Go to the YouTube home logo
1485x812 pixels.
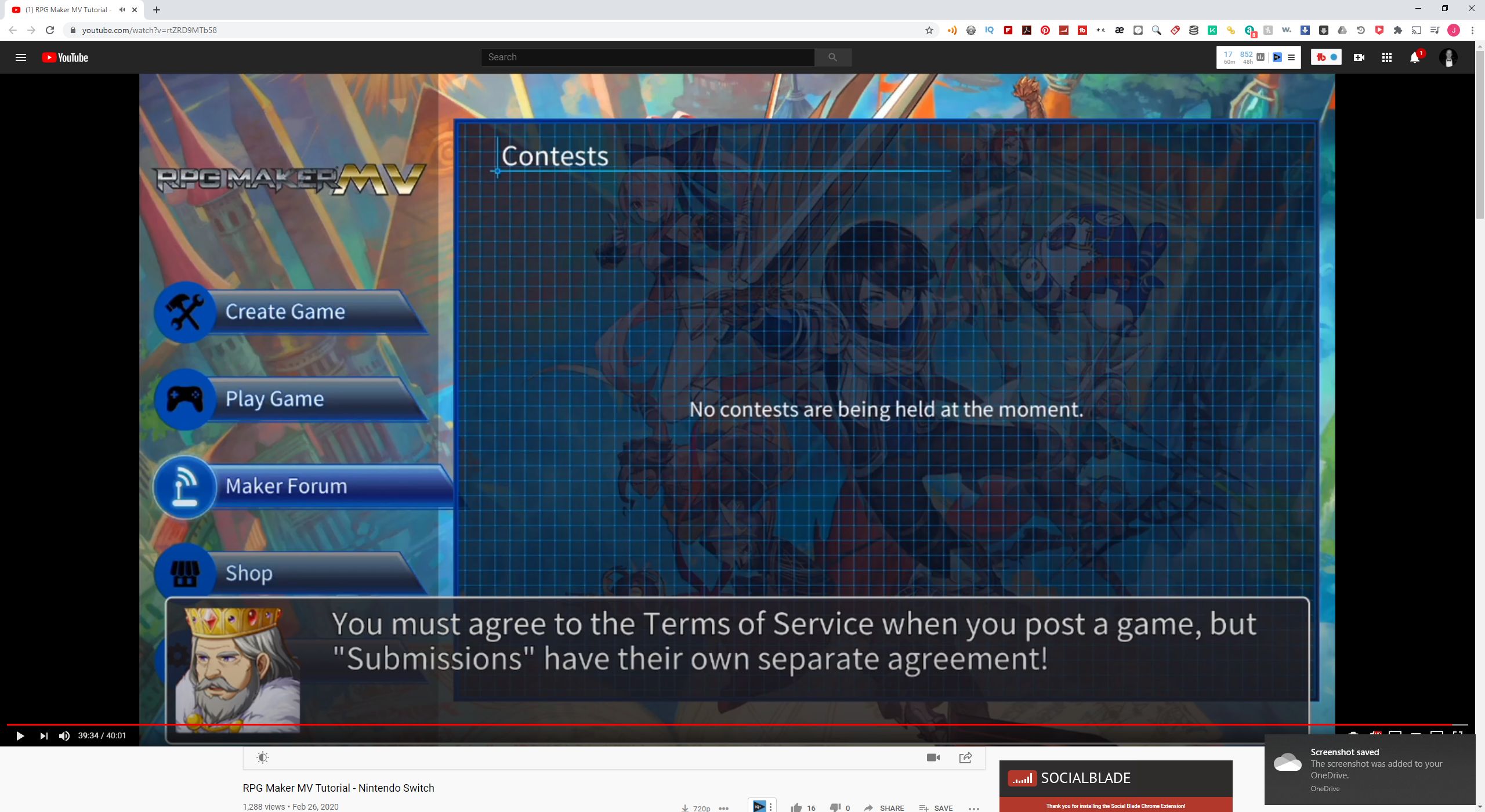(65, 57)
